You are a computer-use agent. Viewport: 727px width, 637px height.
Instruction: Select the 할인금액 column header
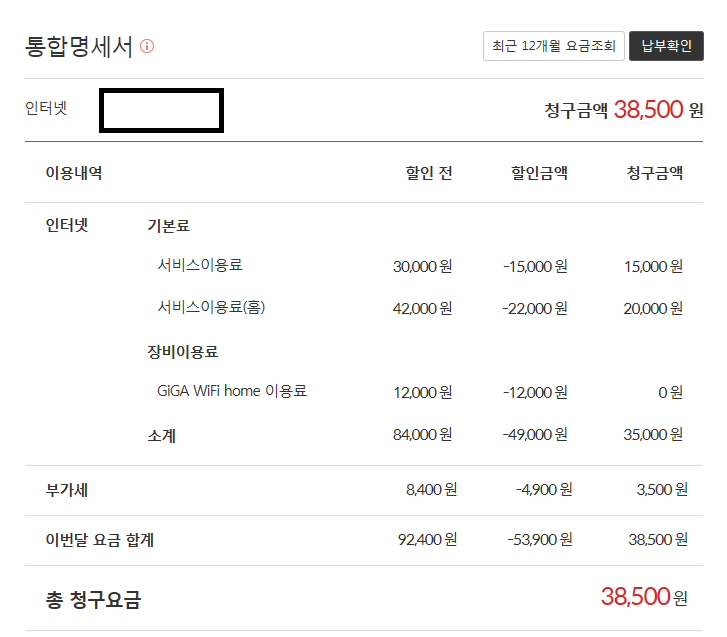539,172
